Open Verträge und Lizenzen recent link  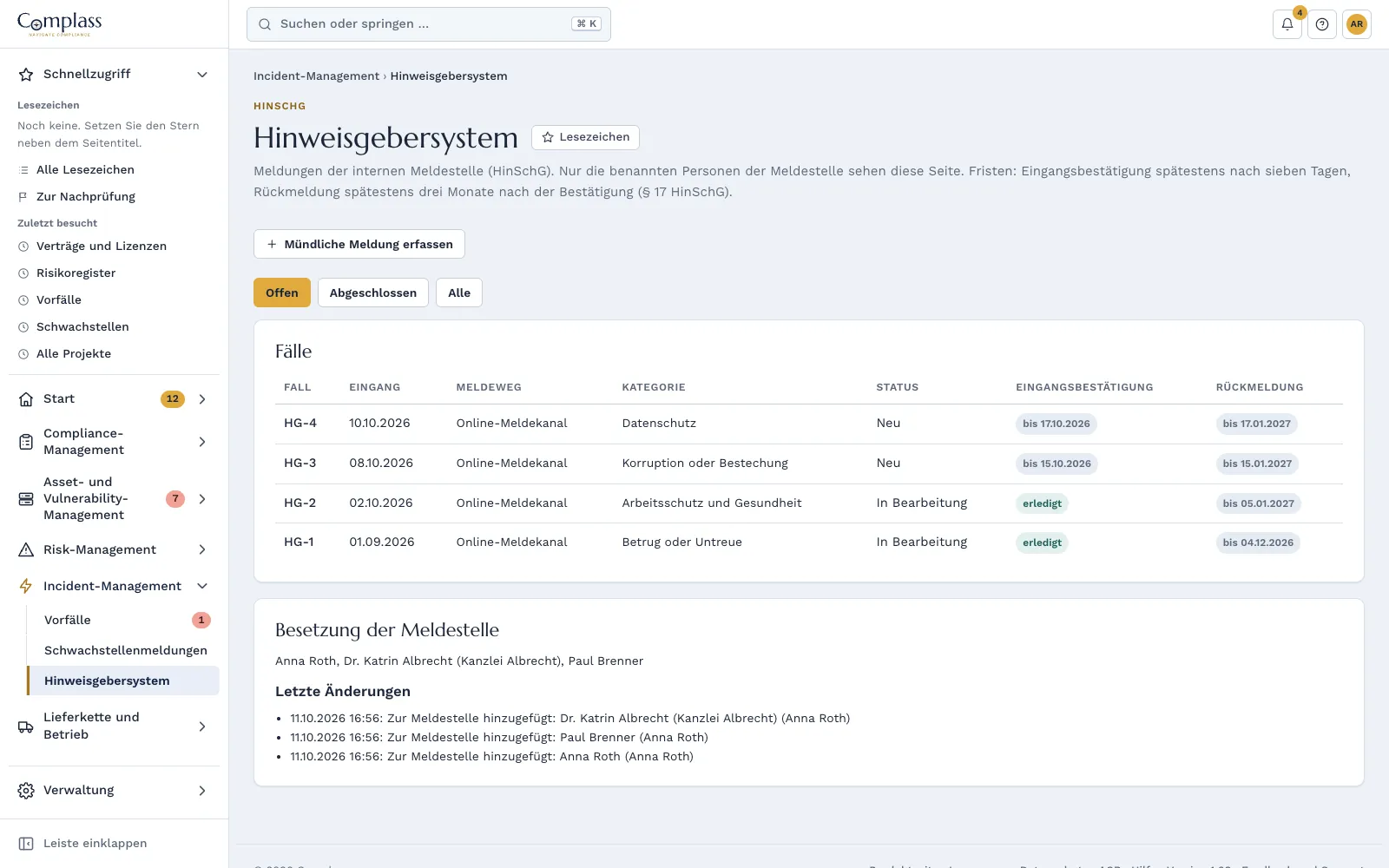coord(102,247)
